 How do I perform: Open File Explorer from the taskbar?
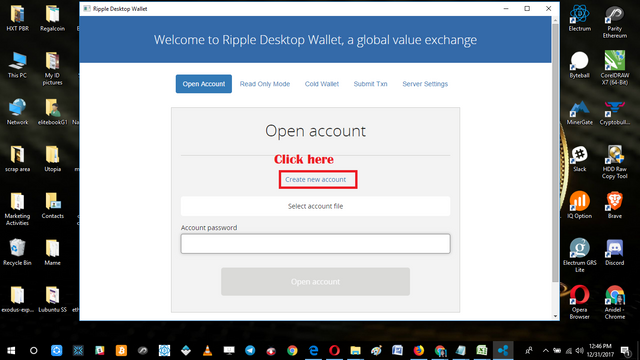pos(356,350)
